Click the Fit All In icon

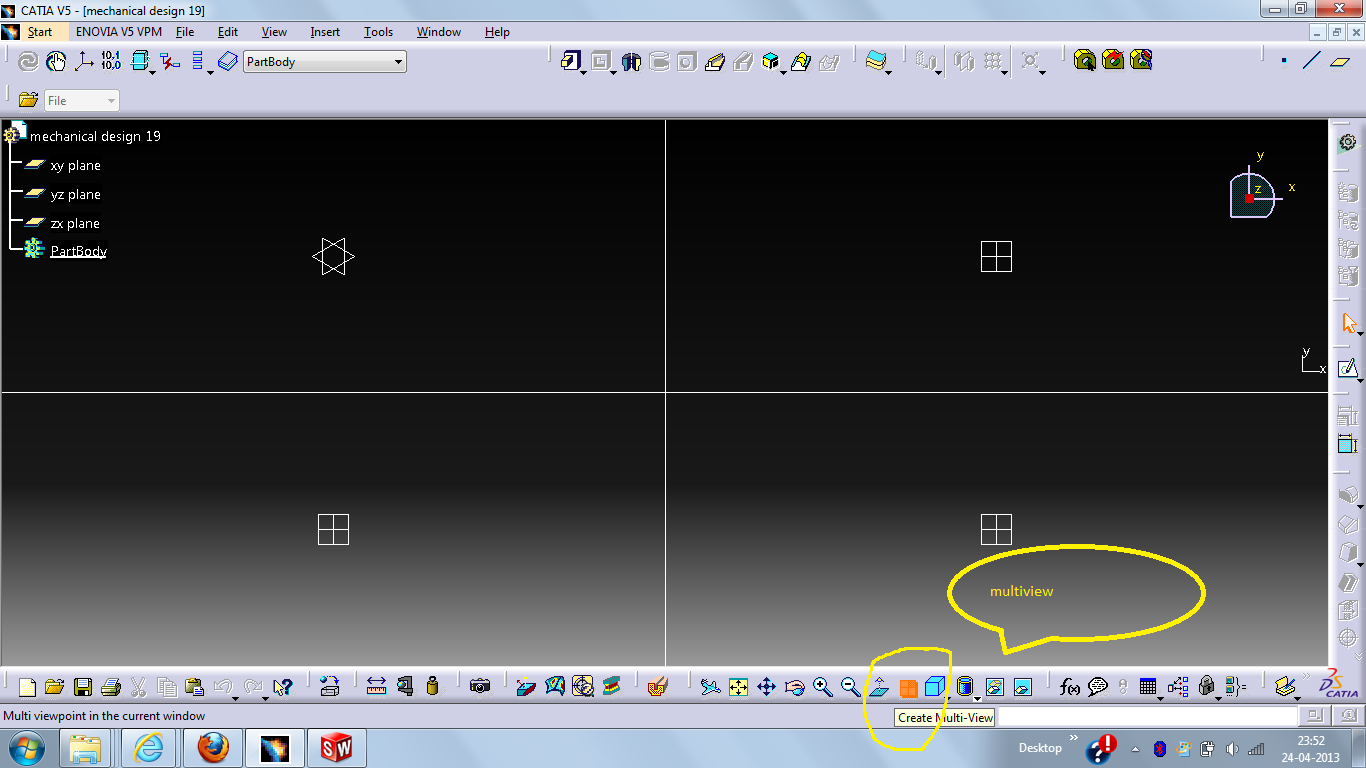point(738,687)
